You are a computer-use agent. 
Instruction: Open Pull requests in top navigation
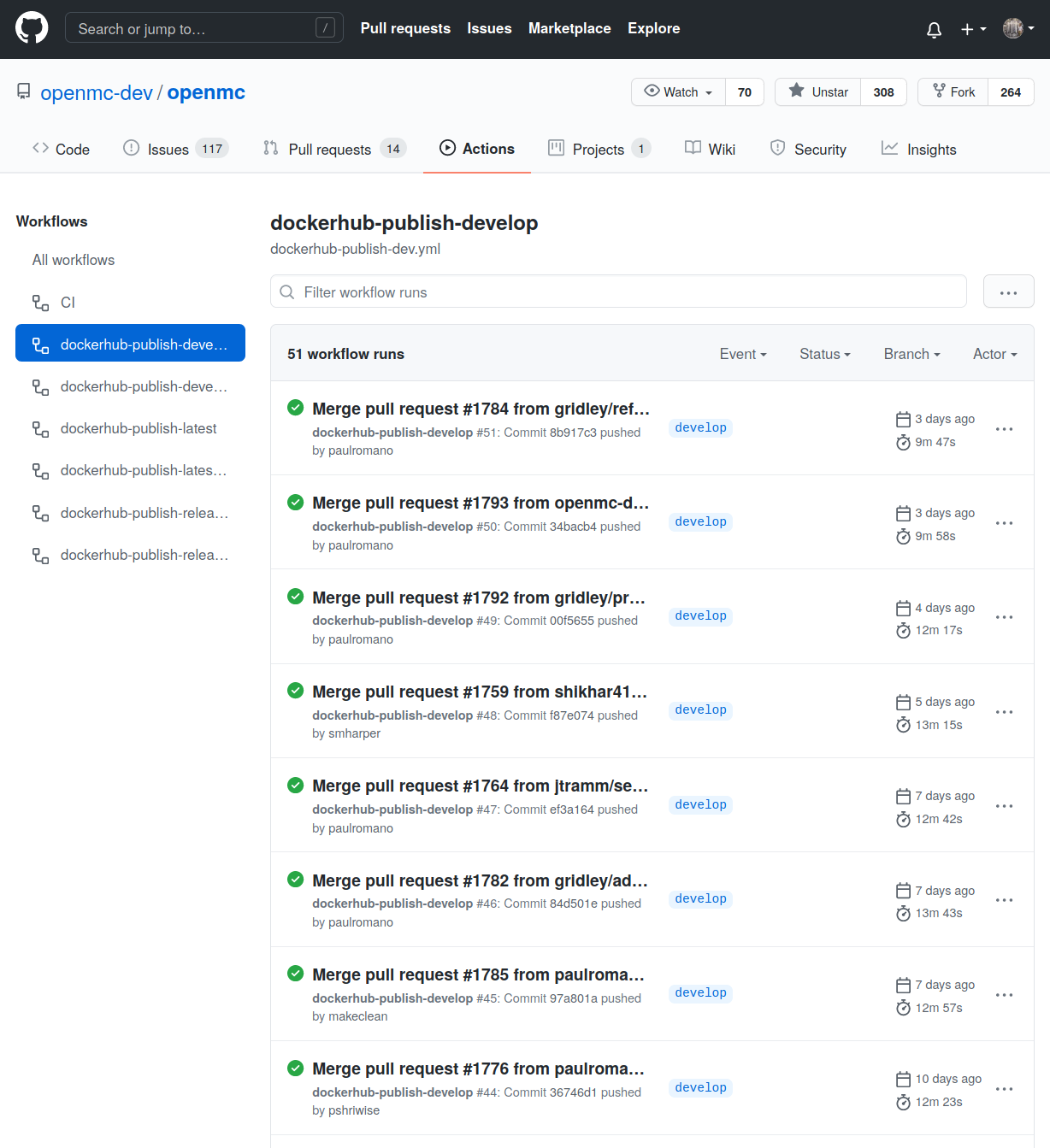tap(405, 28)
